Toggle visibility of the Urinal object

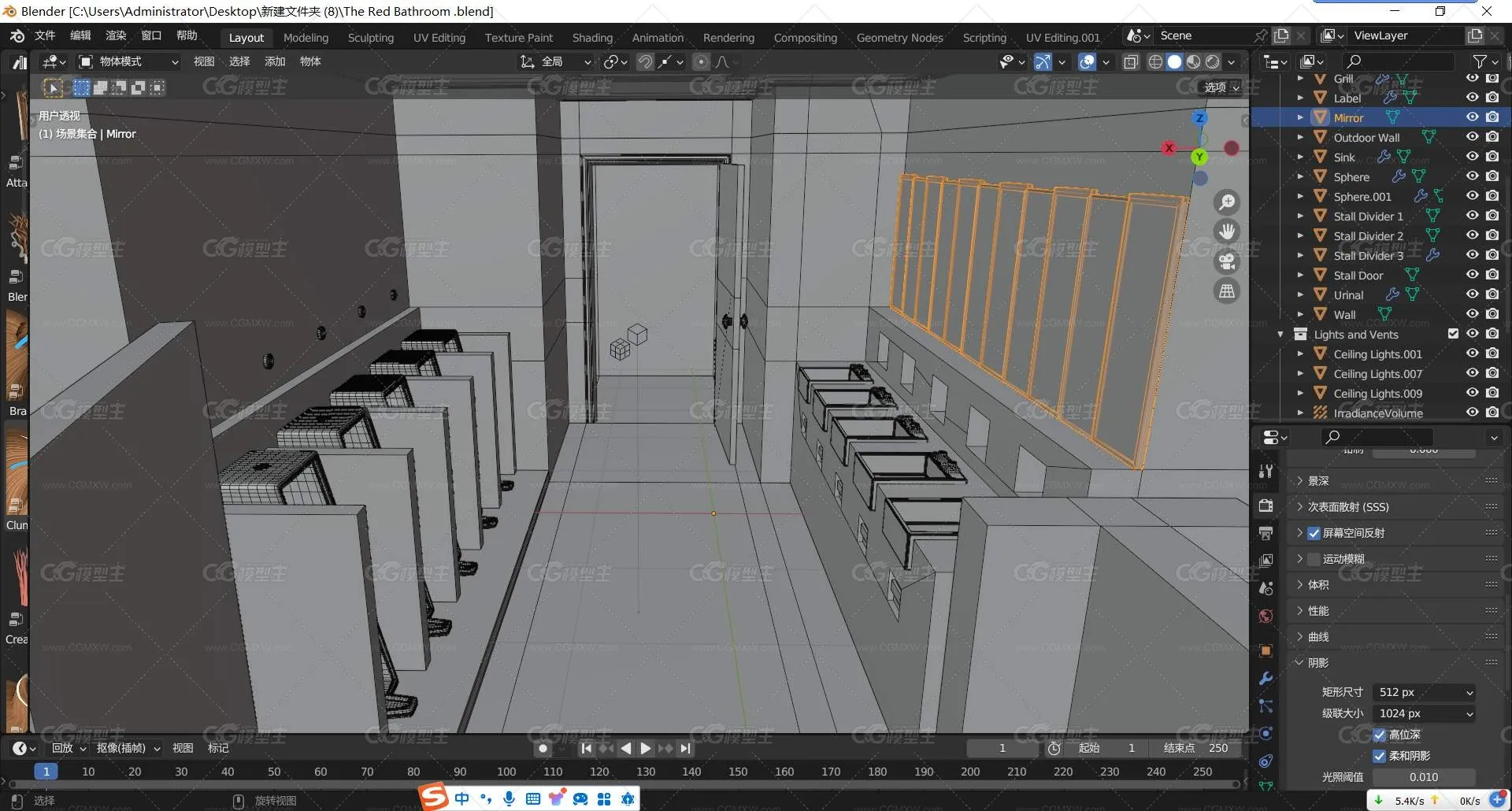point(1472,294)
